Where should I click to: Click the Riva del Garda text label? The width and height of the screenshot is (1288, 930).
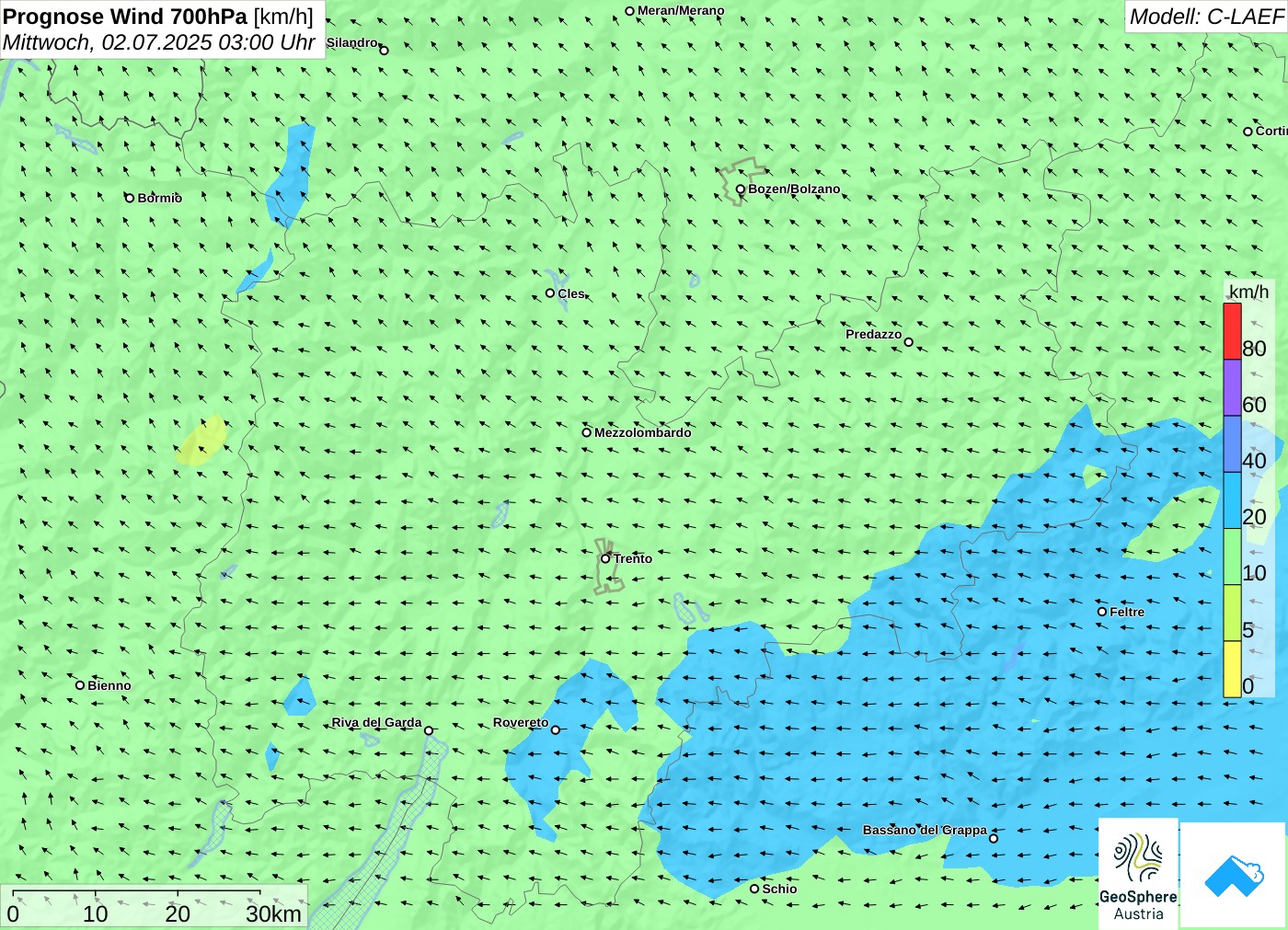pyautogui.click(x=377, y=723)
